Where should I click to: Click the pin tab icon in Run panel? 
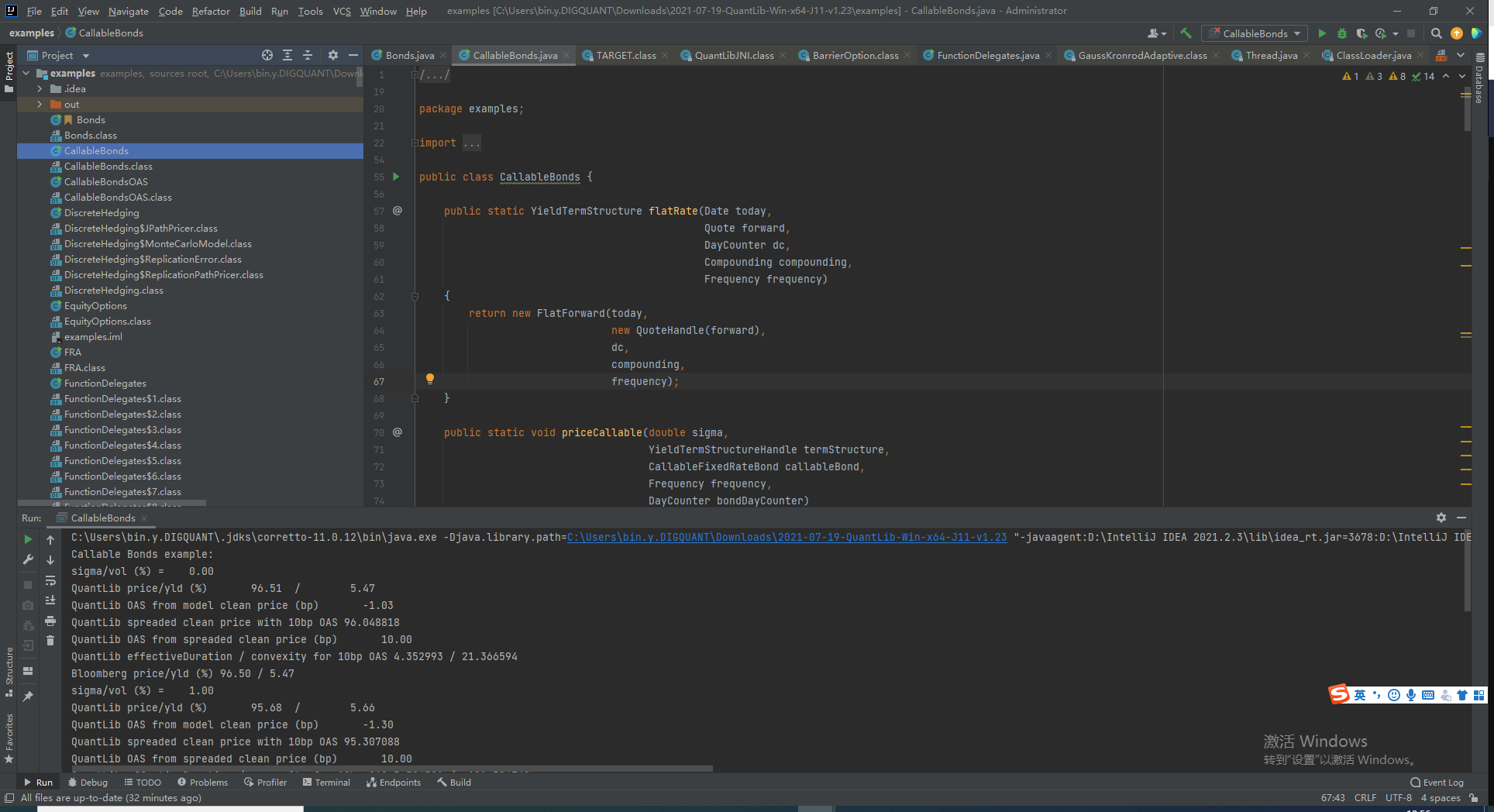(x=28, y=695)
